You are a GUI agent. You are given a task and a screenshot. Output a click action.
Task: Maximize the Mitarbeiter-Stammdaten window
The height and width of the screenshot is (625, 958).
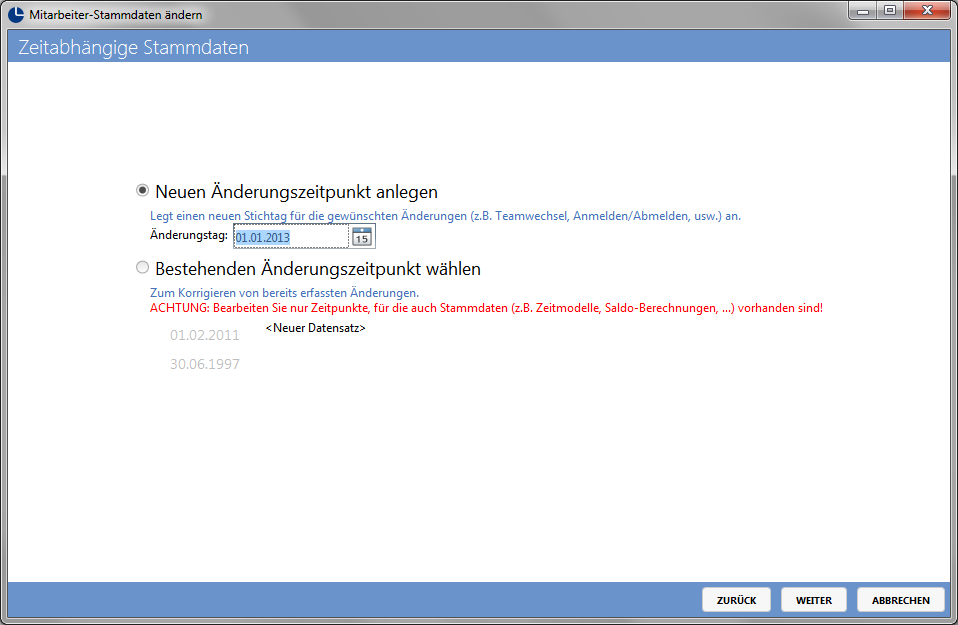890,11
